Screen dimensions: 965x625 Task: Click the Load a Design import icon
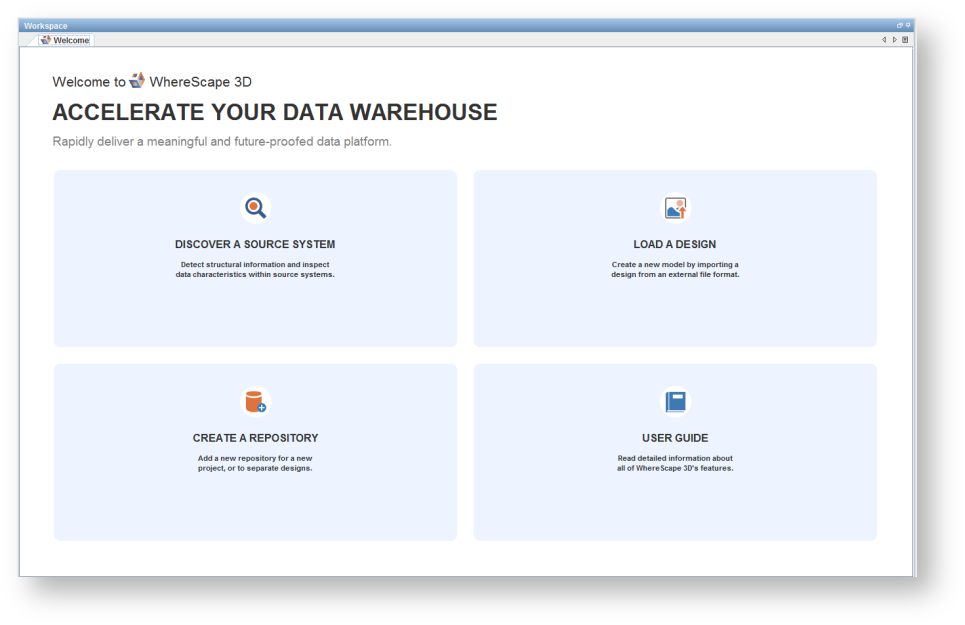[x=675, y=208]
